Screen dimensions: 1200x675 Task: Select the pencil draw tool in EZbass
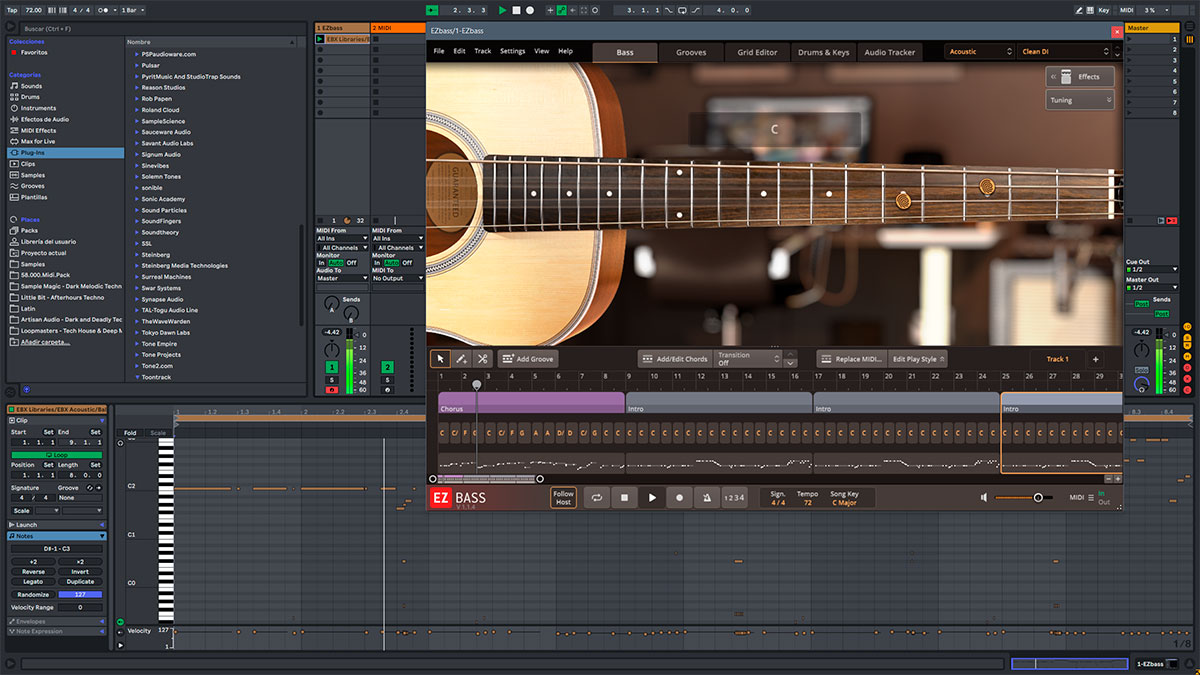point(461,359)
